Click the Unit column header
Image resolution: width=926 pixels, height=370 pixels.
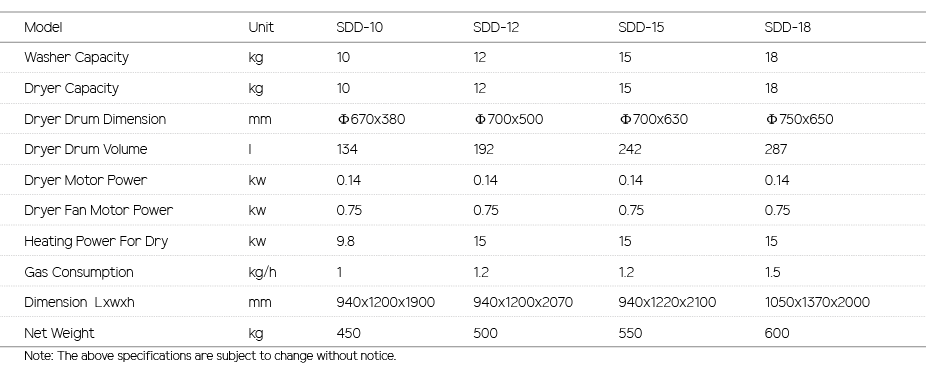point(261,27)
